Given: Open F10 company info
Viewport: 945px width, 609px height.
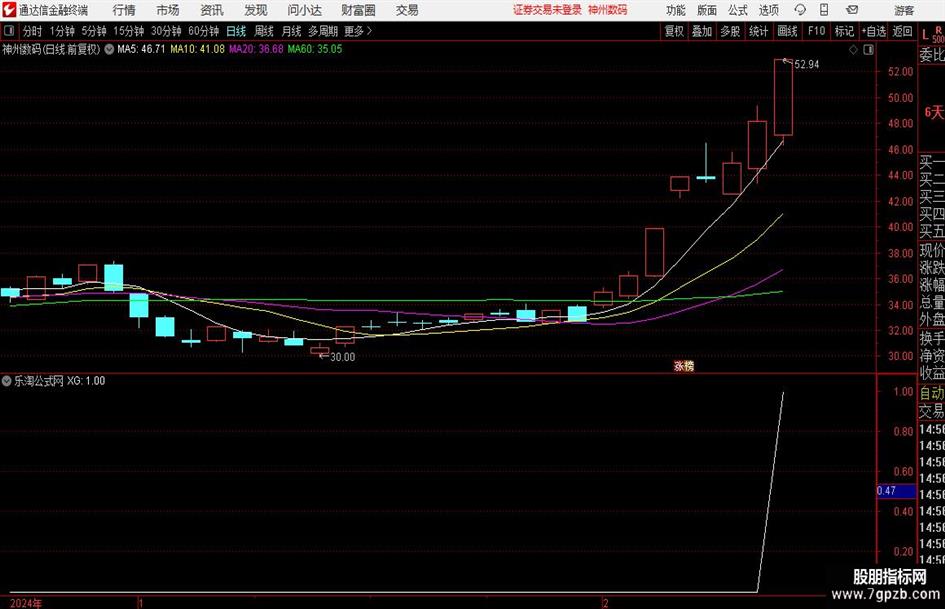Looking at the screenshot, I should click(x=817, y=31).
